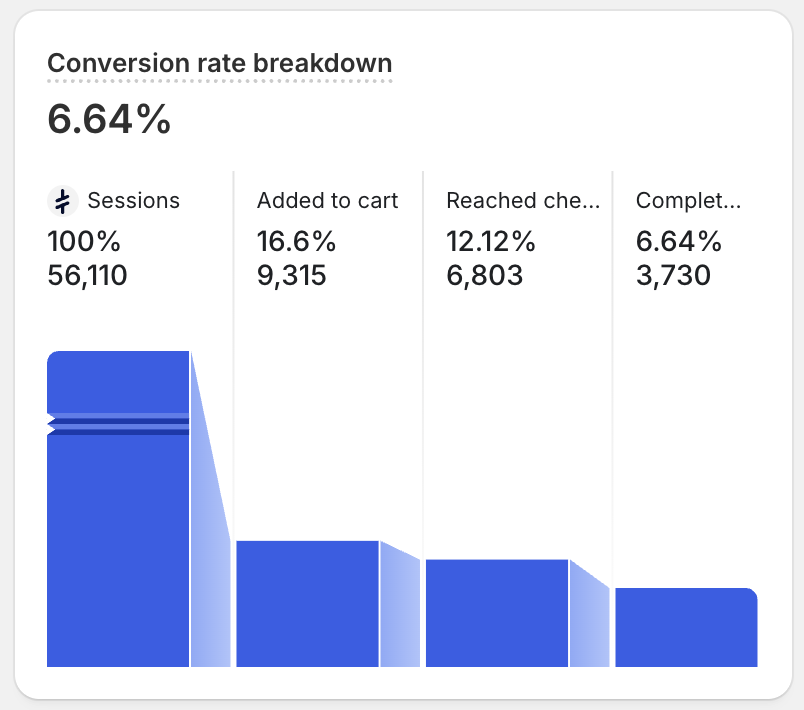Click the 6,803 reached checkout count

(x=485, y=275)
